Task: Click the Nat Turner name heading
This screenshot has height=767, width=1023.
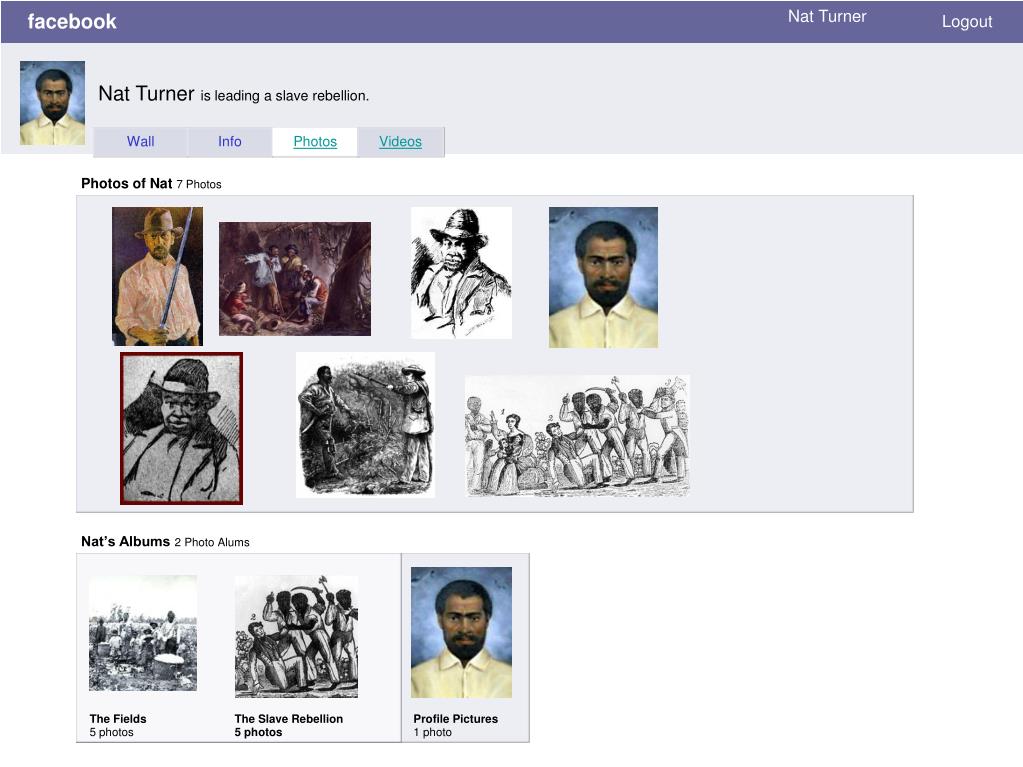Action: click(146, 94)
